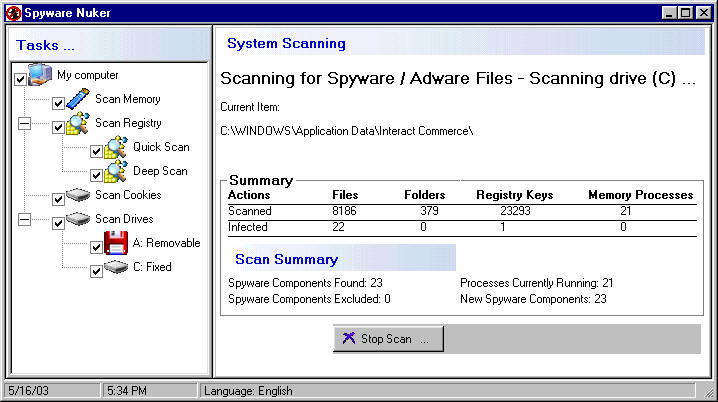Click New Spyware Components: 23 text

pyautogui.click(x=533, y=299)
